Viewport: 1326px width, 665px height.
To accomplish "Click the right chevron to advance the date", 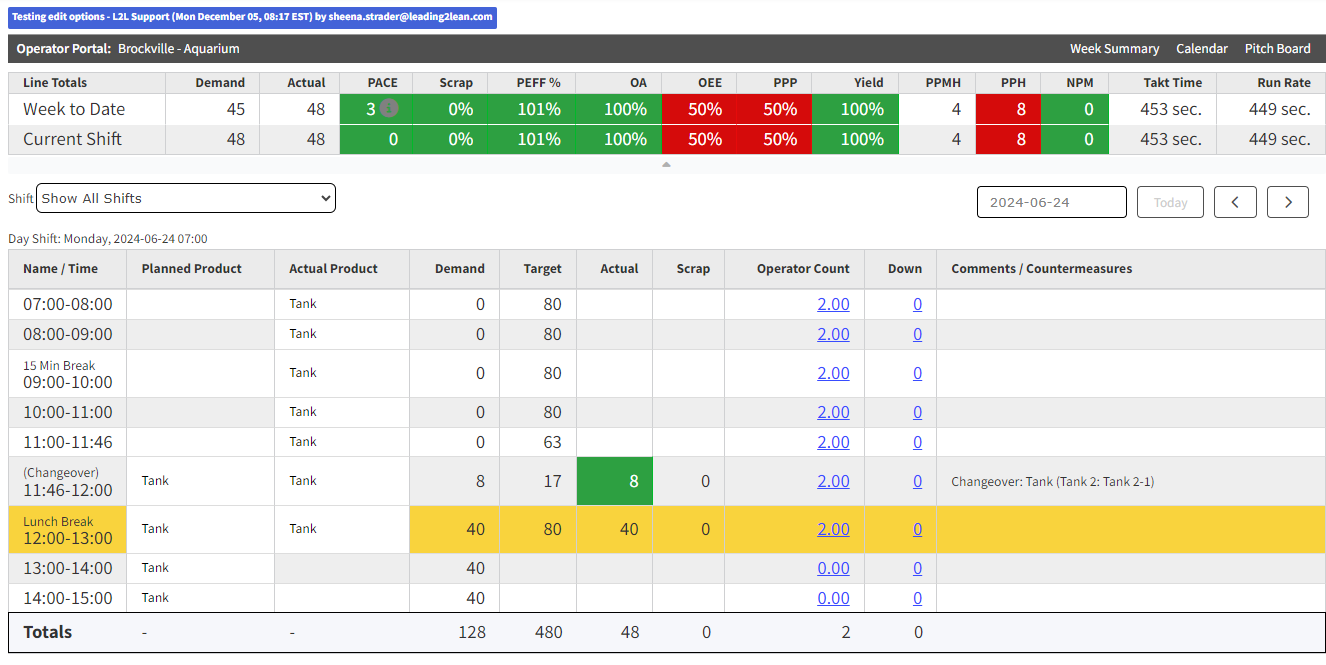I will 1288,201.
